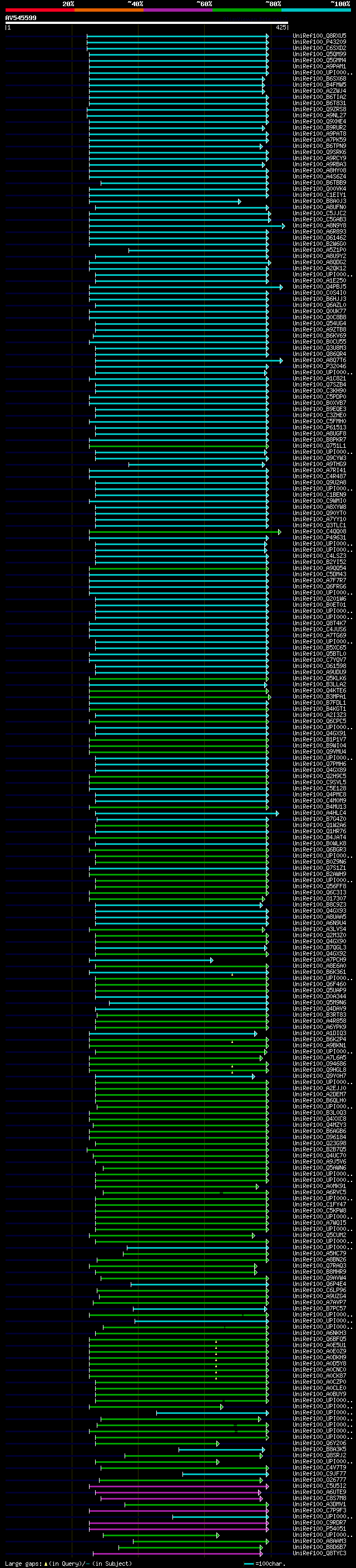Select hit label UniRef100_A7F7R7
Screen dimensions: 356x1568
(x=319, y=580)
